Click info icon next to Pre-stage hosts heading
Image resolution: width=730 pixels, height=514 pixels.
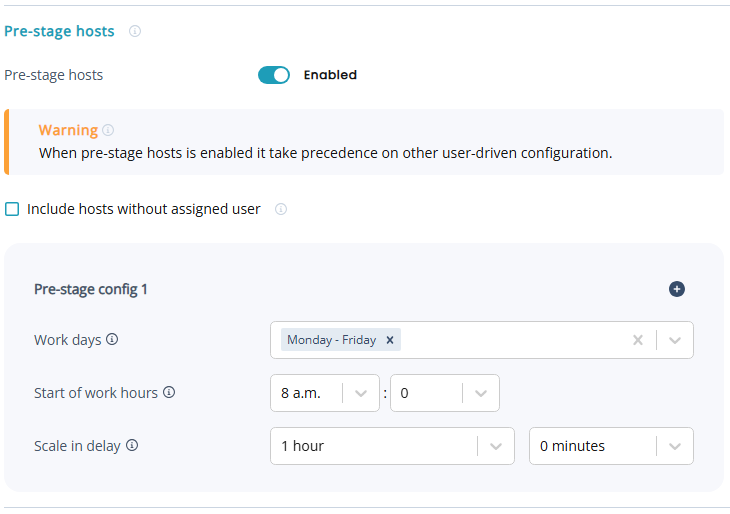pyautogui.click(x=135, y=31)
